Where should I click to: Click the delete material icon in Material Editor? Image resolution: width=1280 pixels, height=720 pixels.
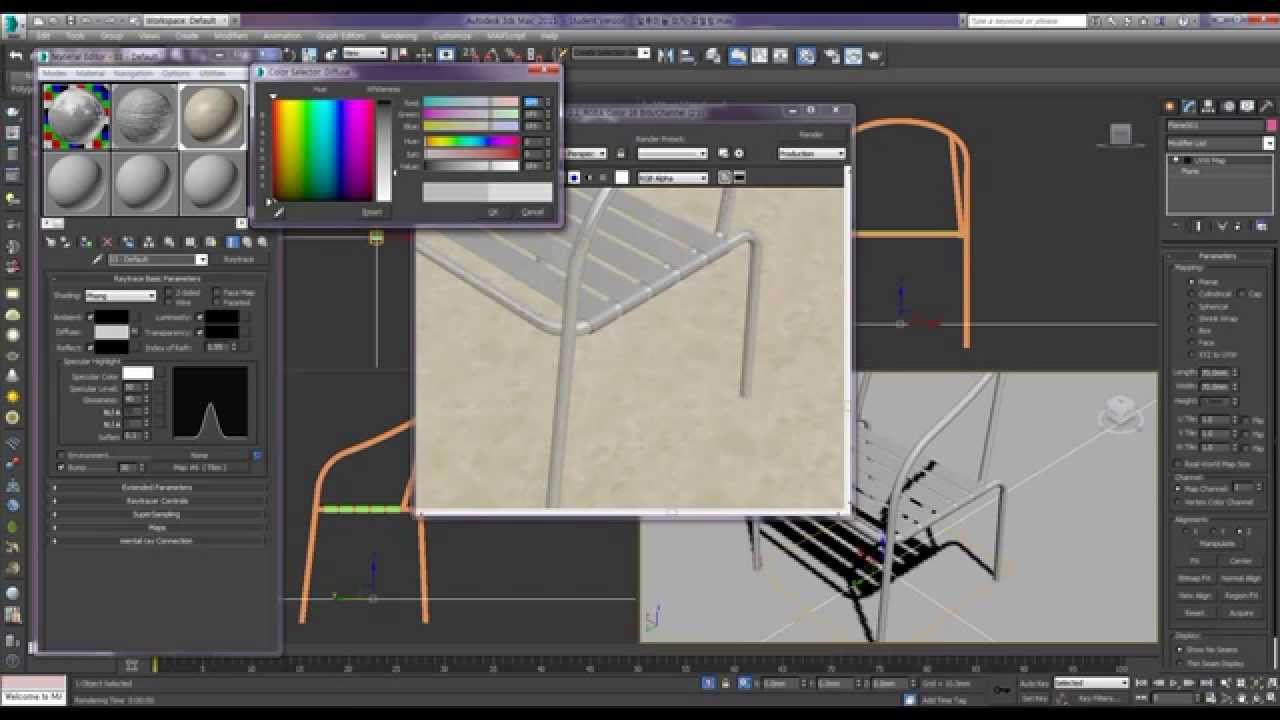pos(108,242)
